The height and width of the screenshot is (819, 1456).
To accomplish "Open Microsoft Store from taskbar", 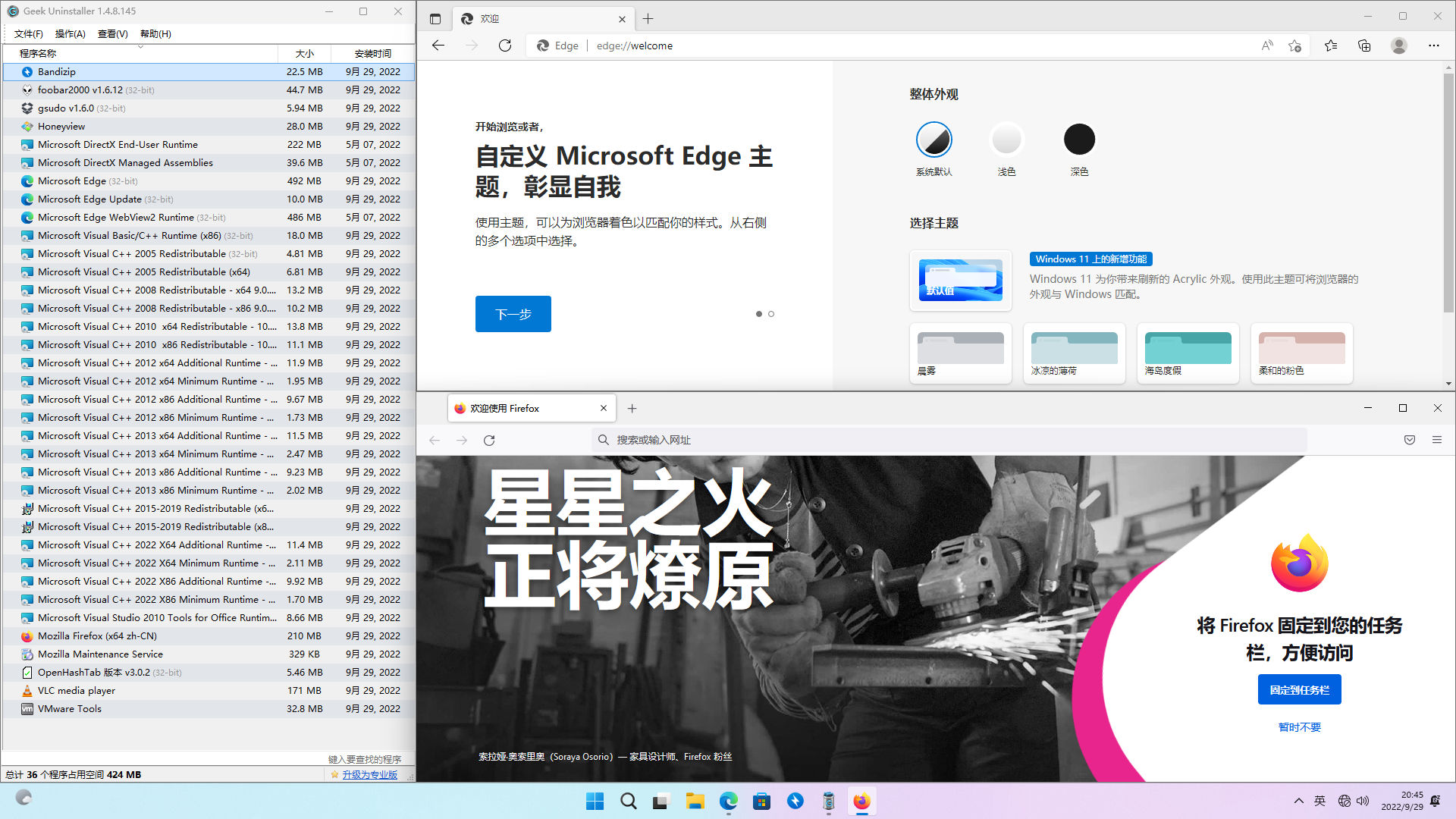I will click(761, 801).
